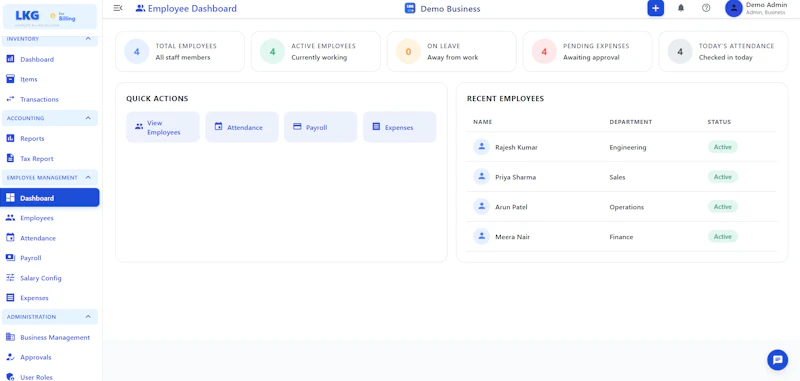
Task: Click the Priya Sharma name text
Action: tap(515, 177)
